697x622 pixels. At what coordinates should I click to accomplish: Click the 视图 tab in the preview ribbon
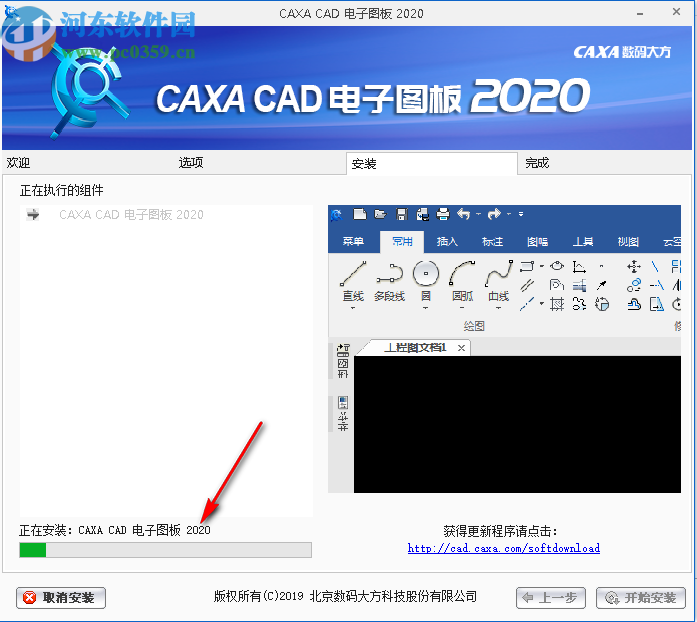628,241
